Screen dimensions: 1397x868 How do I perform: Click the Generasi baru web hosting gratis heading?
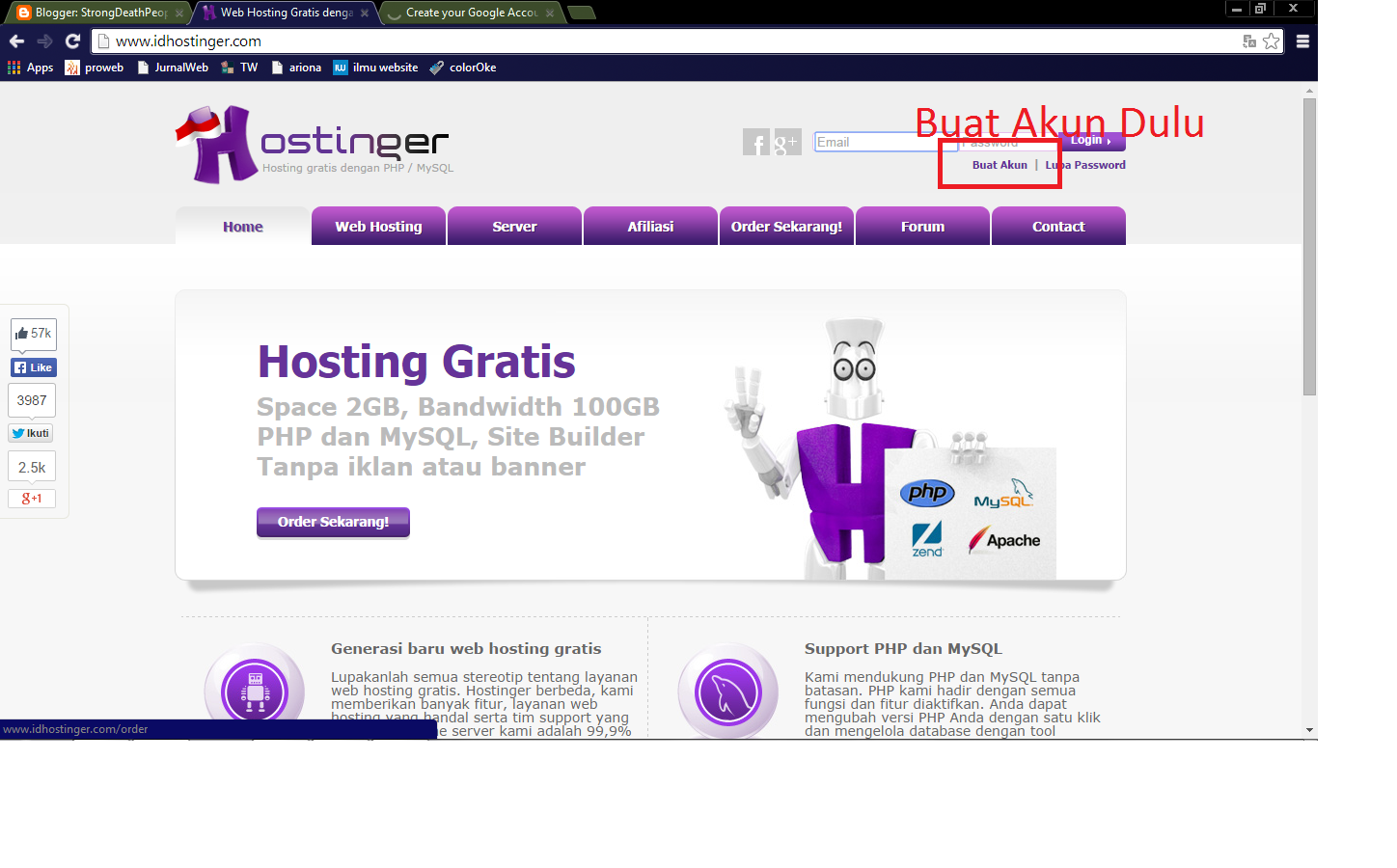466,649
